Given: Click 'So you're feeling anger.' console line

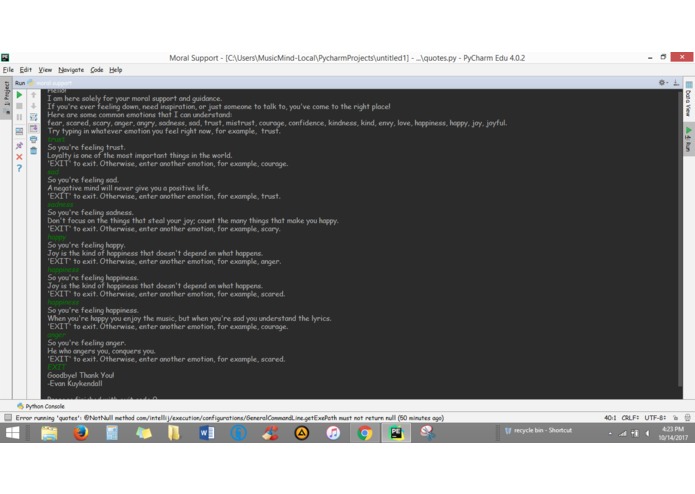Looking at the screenshot, I should pos(86,342).
